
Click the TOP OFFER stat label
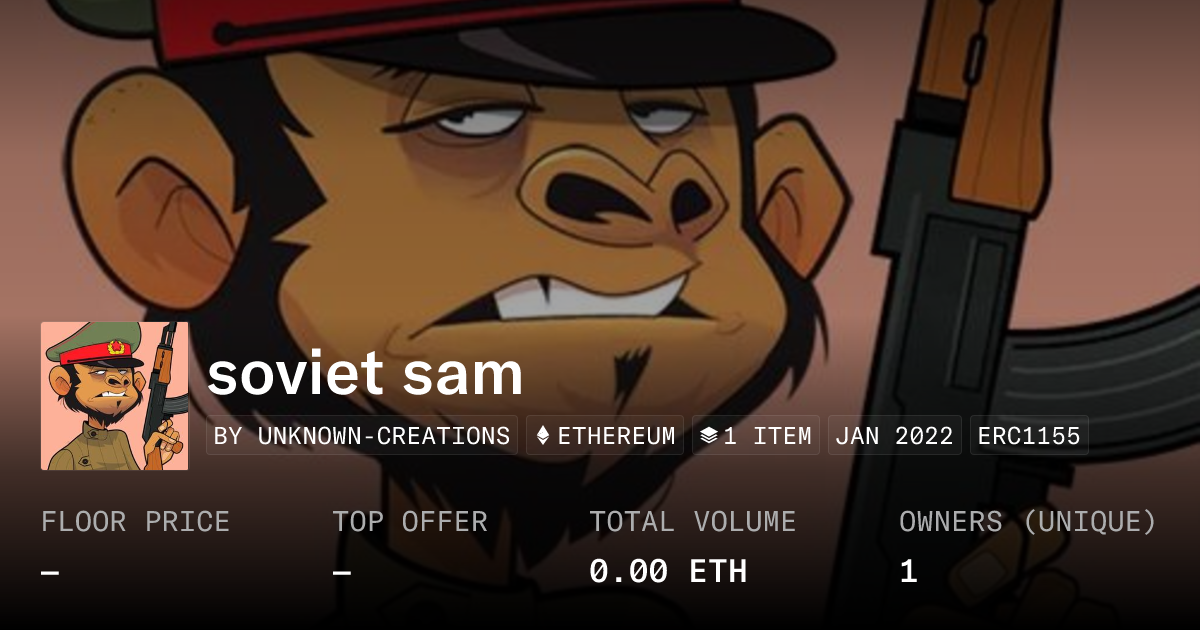410,522
